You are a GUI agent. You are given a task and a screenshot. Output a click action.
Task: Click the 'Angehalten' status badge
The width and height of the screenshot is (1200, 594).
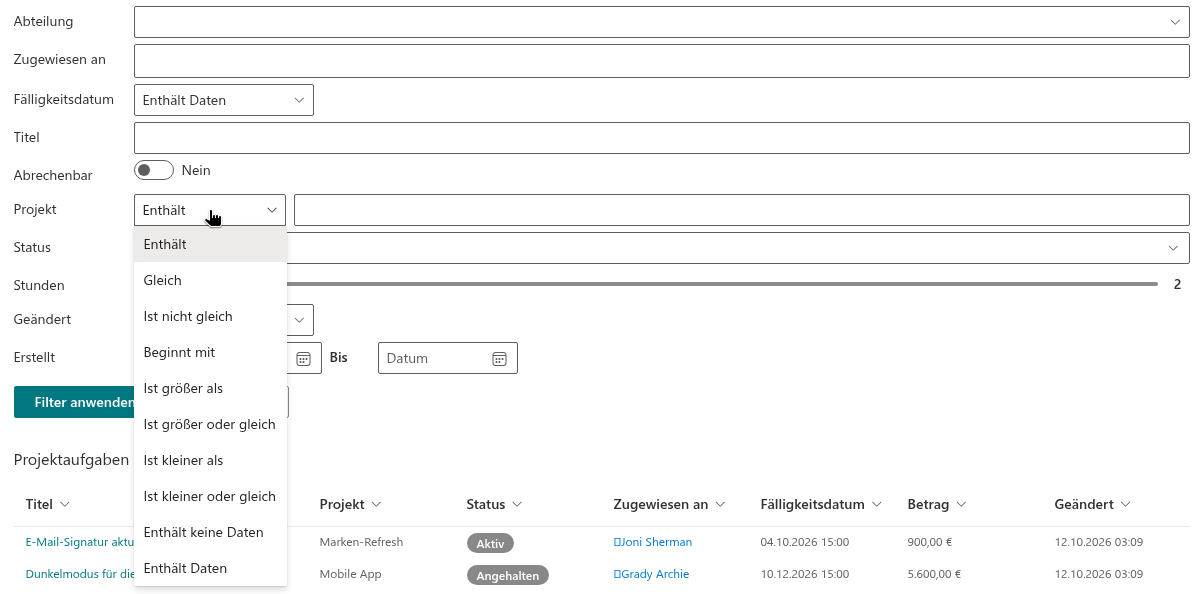507,576
